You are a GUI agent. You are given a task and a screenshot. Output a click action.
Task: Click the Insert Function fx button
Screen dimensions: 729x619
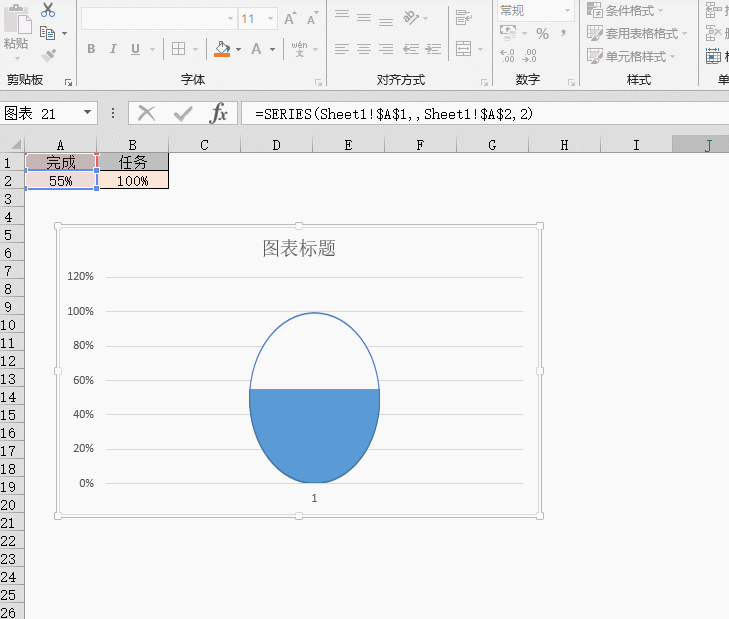[219, 113]
